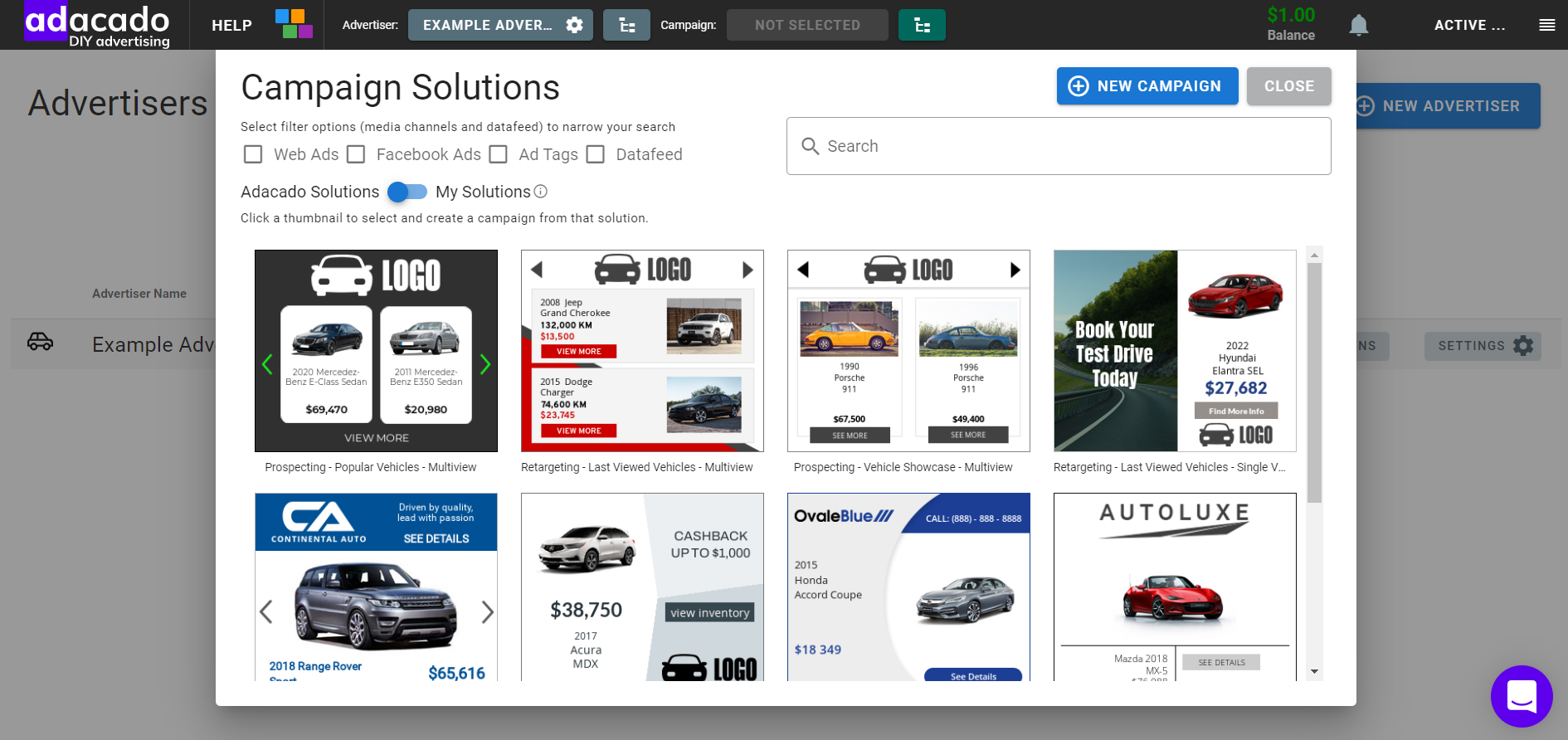Toggle between Adacado Solutions and My Solutions

[407, 192]
